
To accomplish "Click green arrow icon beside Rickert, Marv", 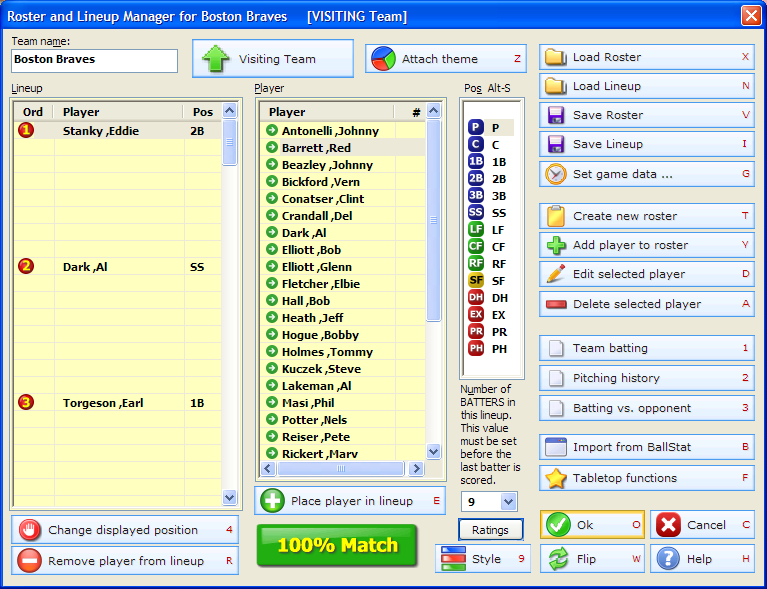I will [272, 453].
